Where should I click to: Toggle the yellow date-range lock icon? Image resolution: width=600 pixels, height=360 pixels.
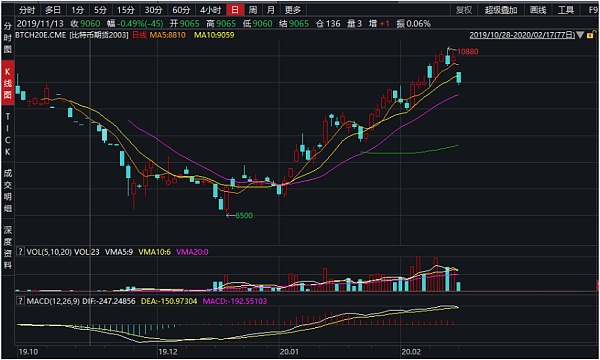click(x=590, y=35)
